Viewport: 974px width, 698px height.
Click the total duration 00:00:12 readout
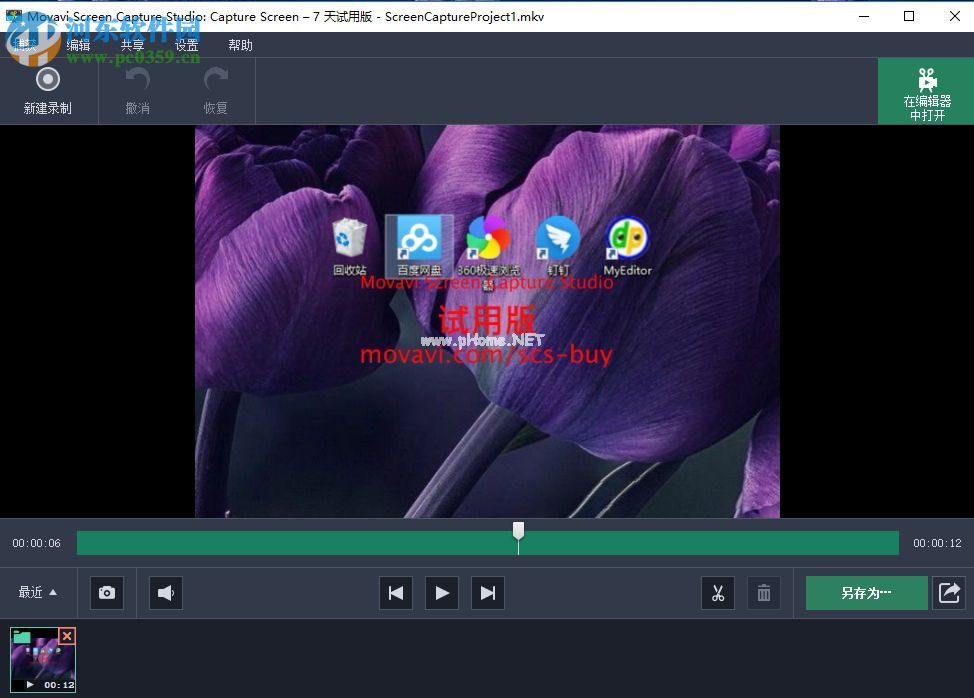click(937, 543)
